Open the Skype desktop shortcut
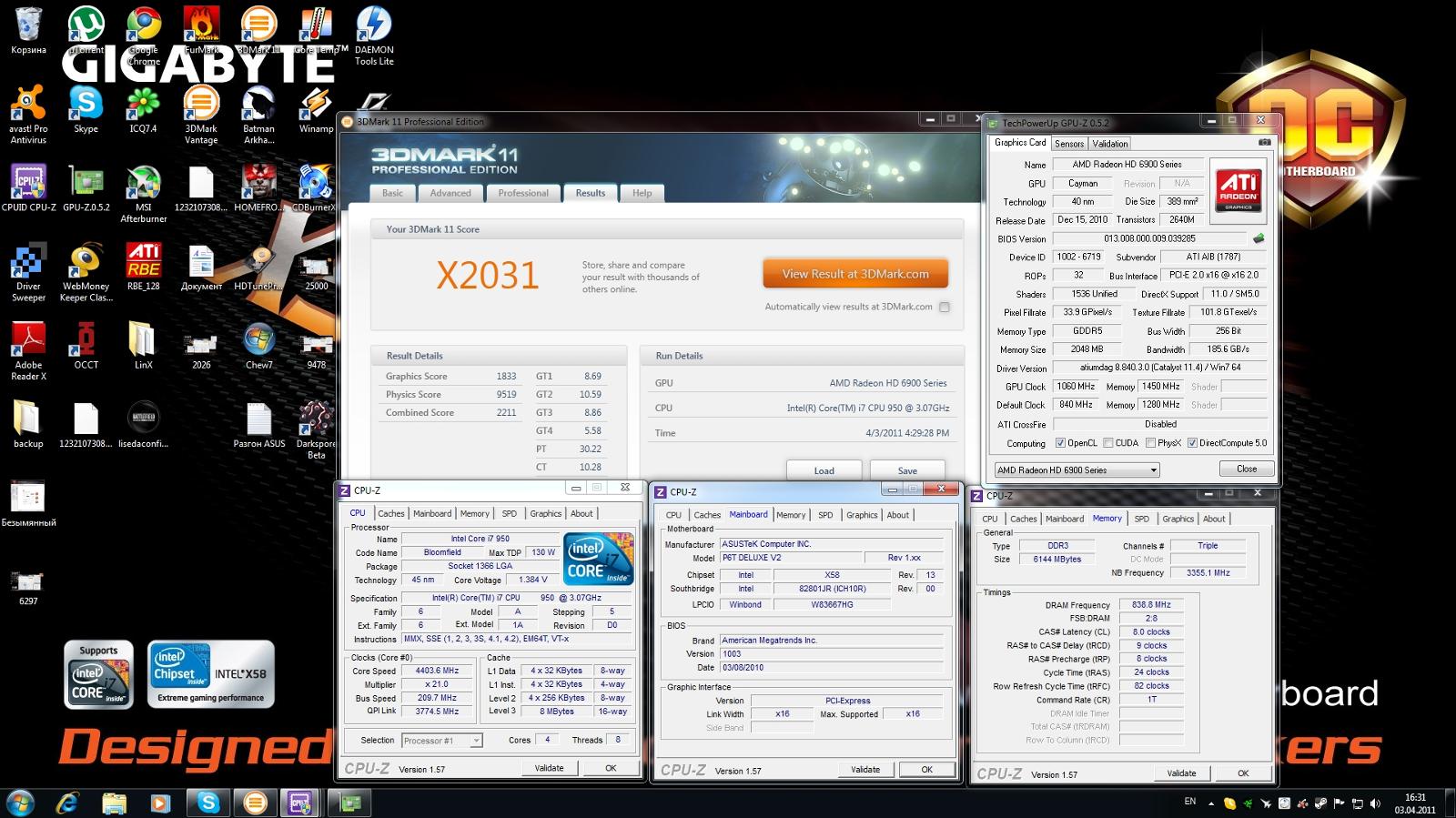This screenshot has height=818, width=1456. click(86, 109)
